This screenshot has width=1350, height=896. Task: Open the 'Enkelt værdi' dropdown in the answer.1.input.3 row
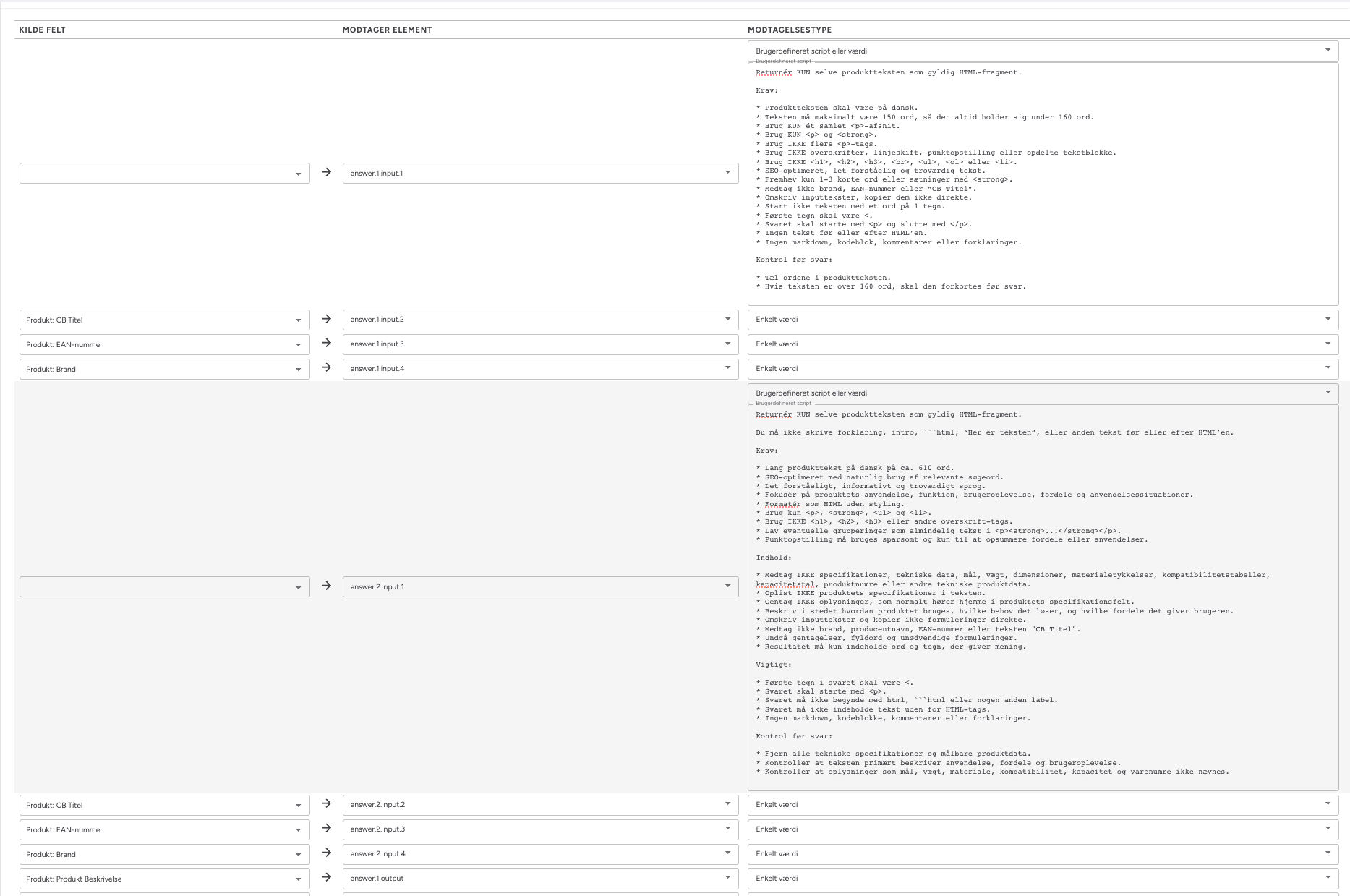1043,344
